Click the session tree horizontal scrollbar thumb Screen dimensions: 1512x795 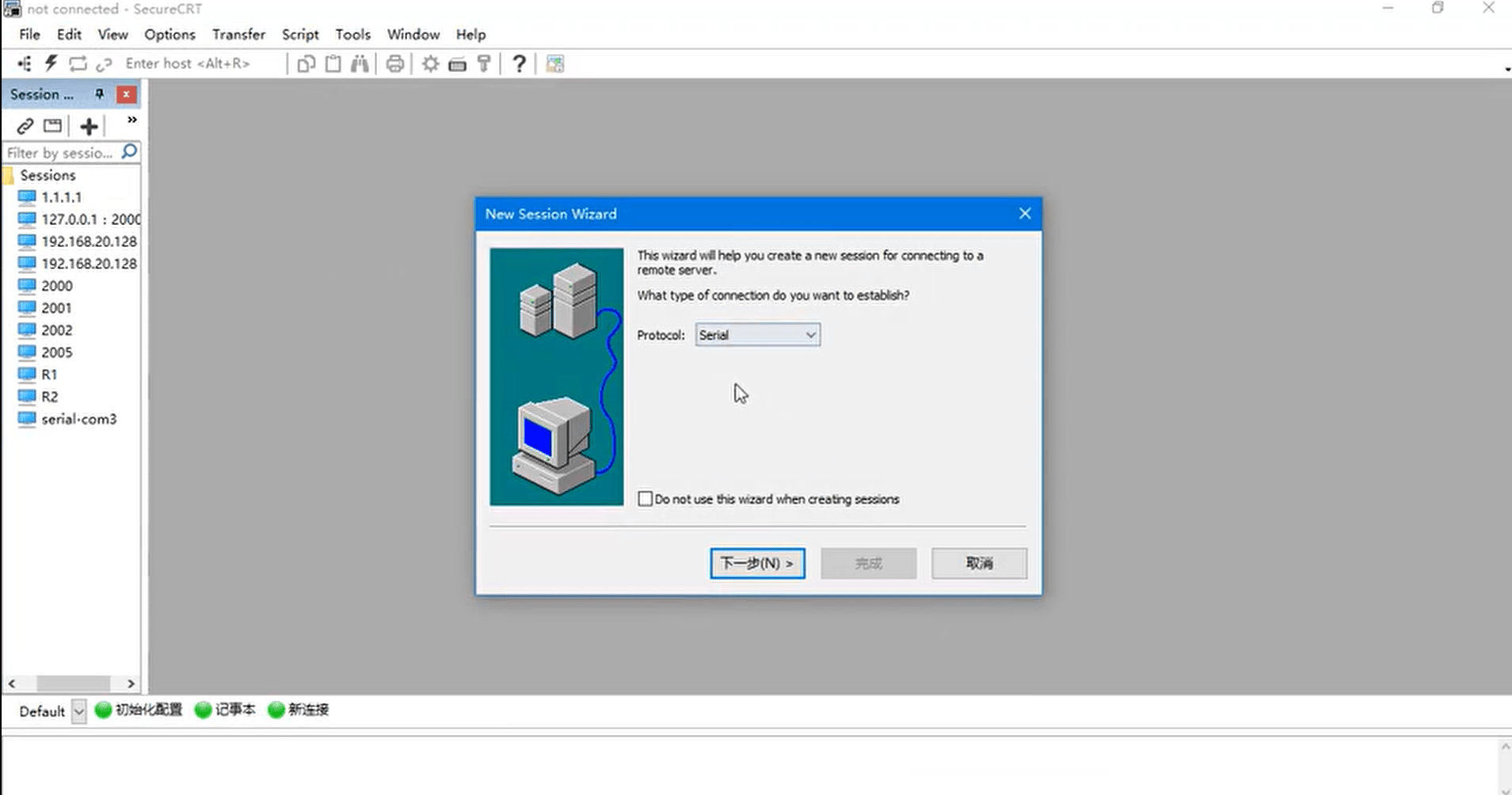73,683
